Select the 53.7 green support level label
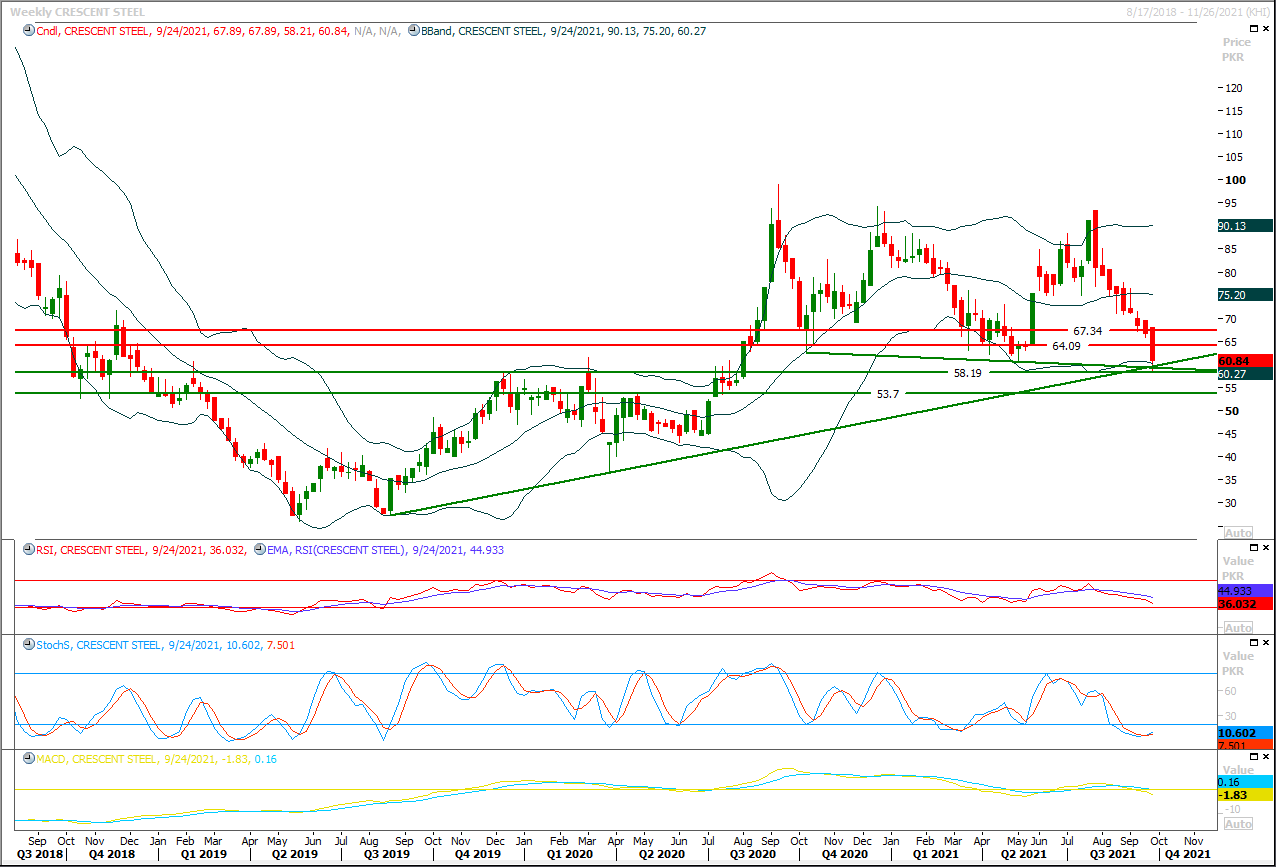Screen dimensions: 1276x867 click(889, 394)
